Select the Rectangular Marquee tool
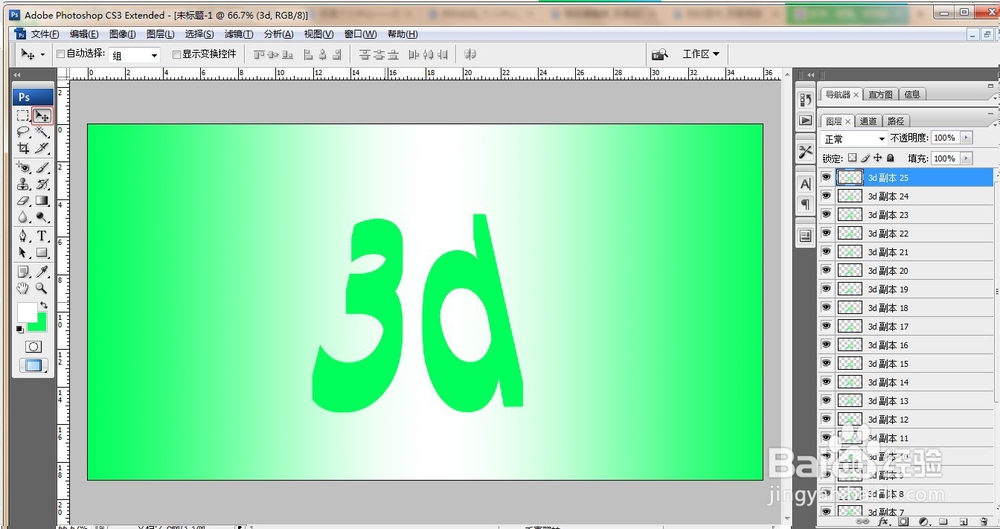This screenshot has width=1000, height=529. (23, 115)
